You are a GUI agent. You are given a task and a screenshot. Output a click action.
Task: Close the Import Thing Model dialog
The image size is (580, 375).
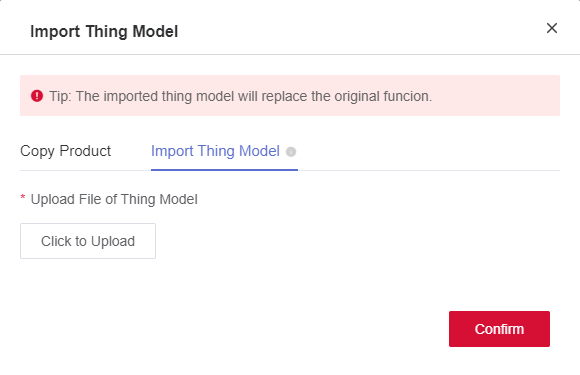tap(552, 28)
